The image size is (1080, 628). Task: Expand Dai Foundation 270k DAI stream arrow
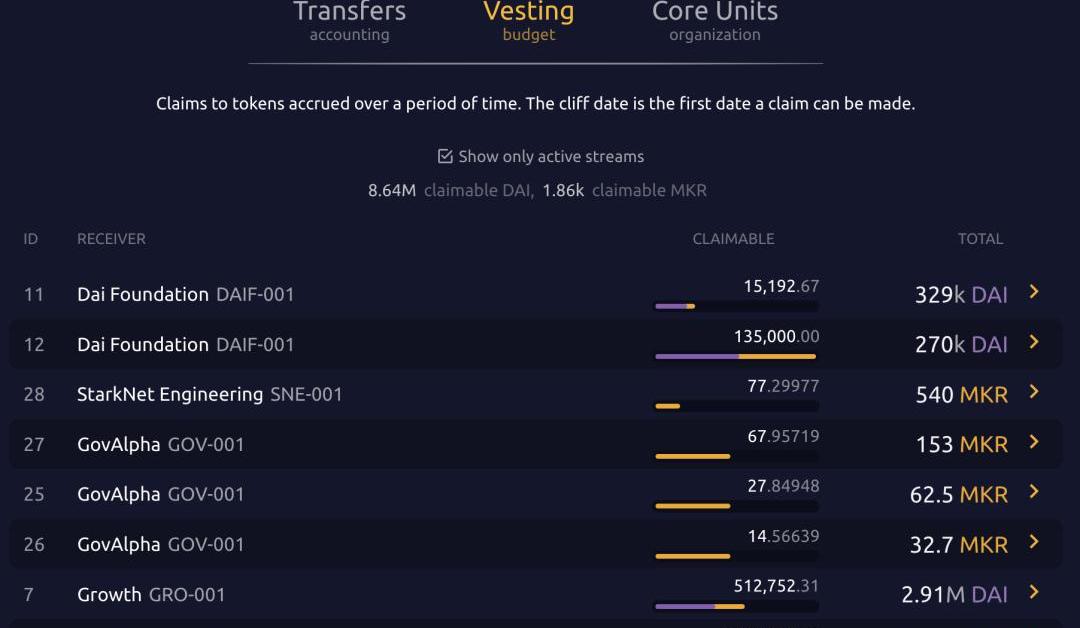click(x=1033, y=342)
